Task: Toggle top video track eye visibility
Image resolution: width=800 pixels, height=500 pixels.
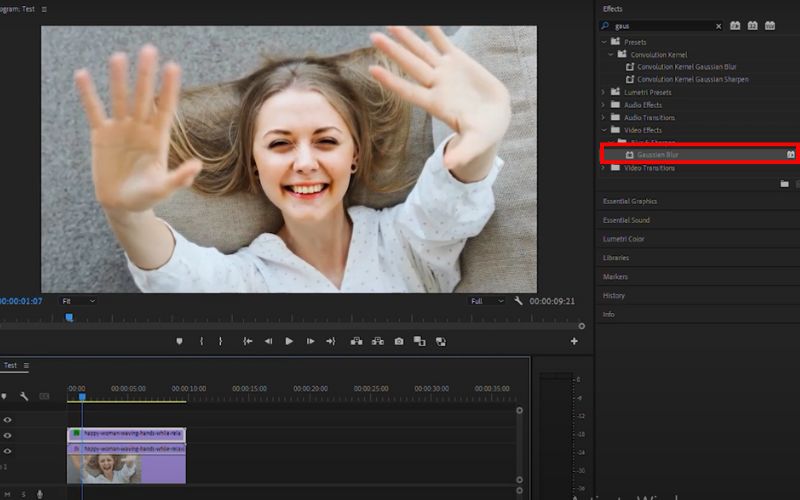Action: pyautogui.click(x=7, y=420)
